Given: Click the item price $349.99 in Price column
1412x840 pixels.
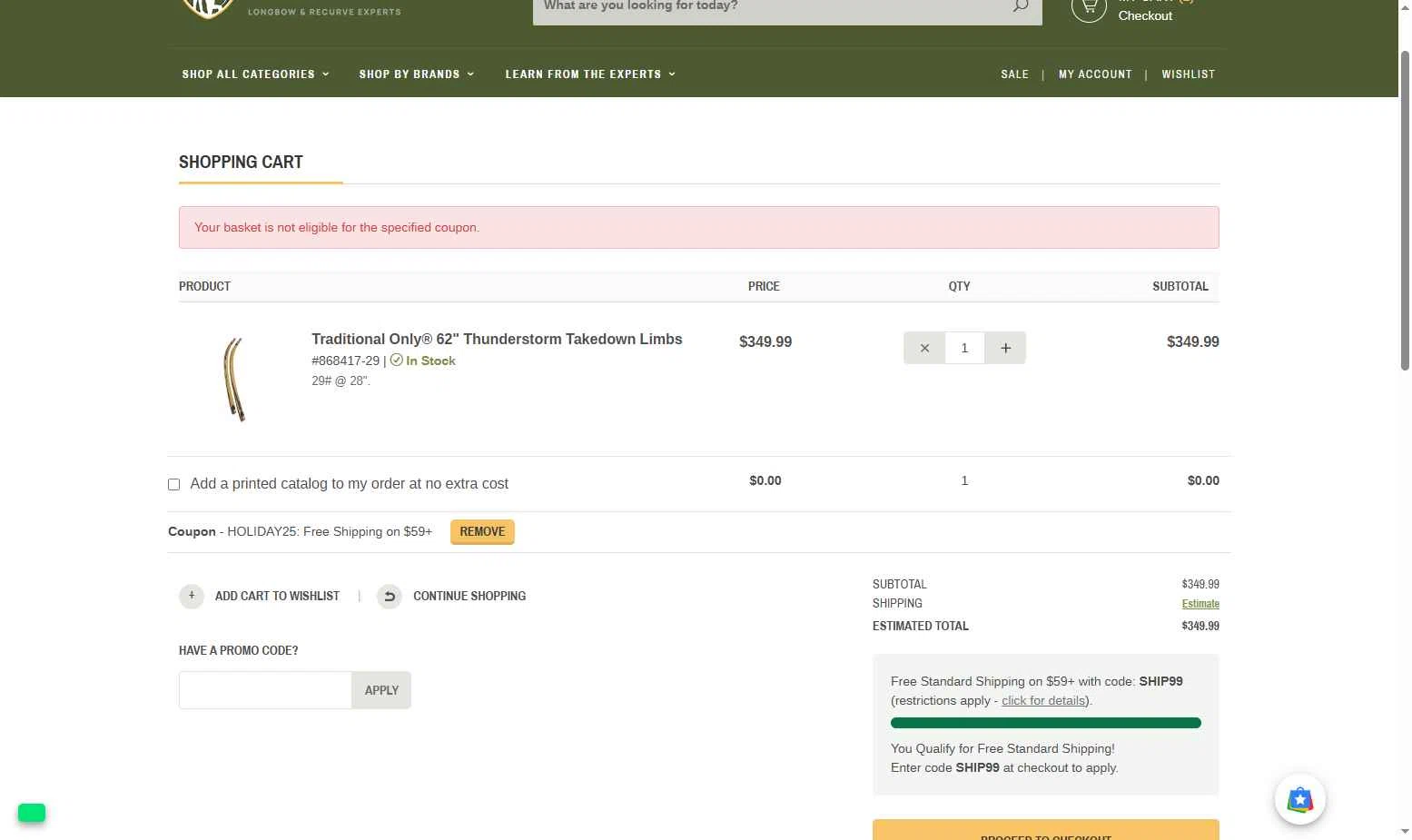Looking at the screenshot, I should [765, 341].
